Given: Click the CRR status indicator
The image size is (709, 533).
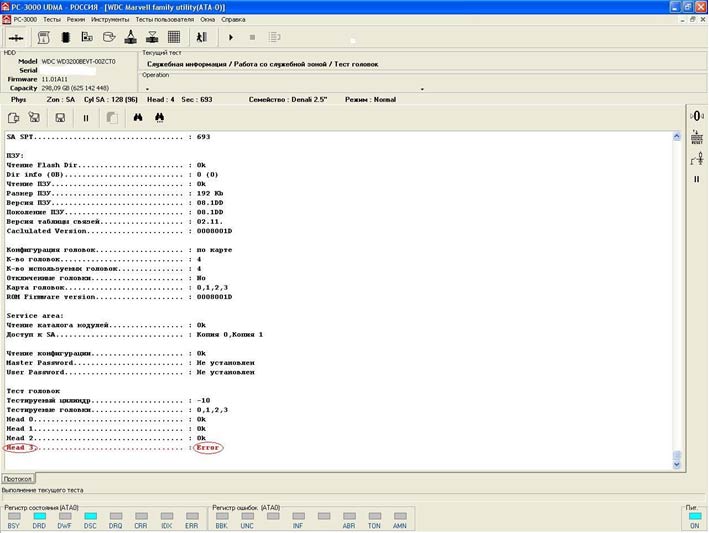Looking at the screenshot, I should click(141, 516).
